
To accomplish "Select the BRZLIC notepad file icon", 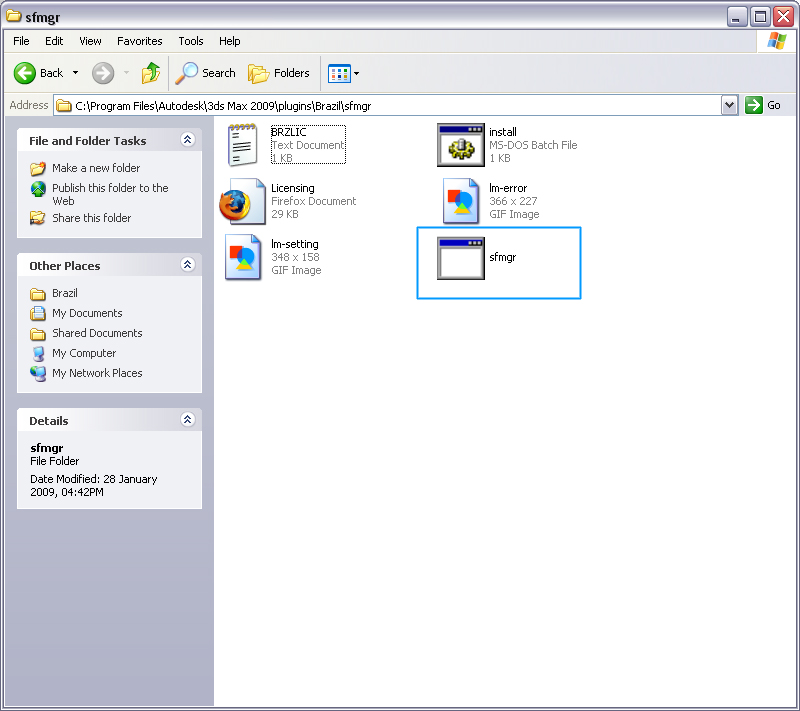I will click(x=242, y=145).
